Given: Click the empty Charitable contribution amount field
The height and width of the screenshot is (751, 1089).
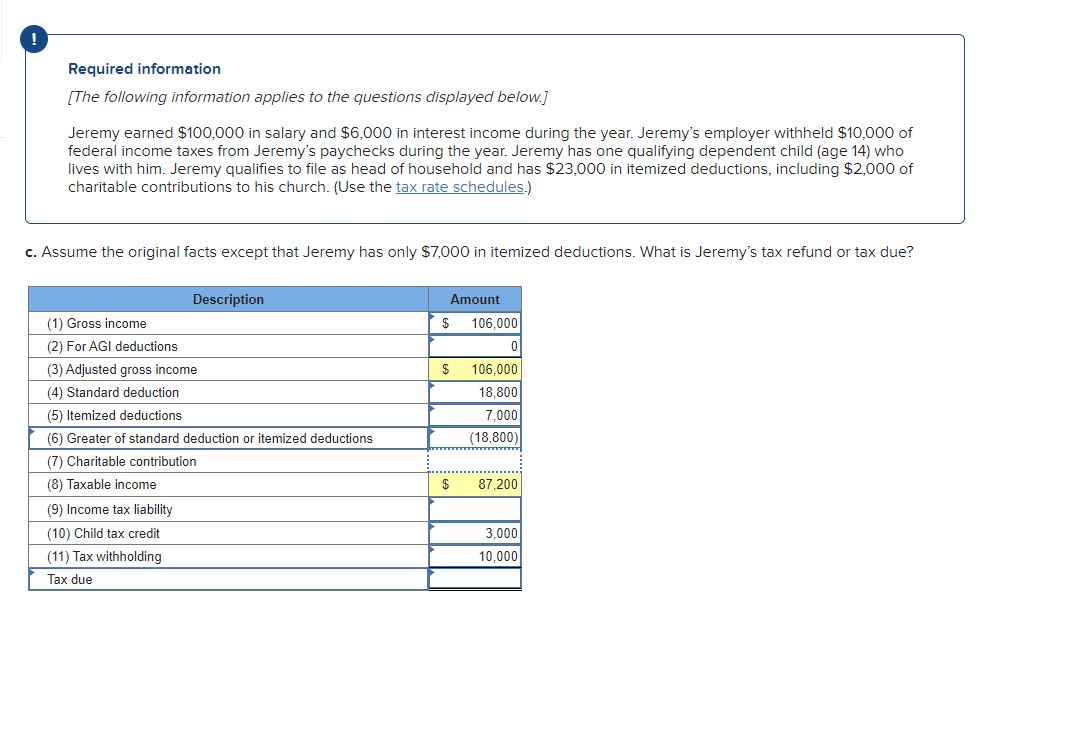Looking at the screenshot, I should click(475, 461).
